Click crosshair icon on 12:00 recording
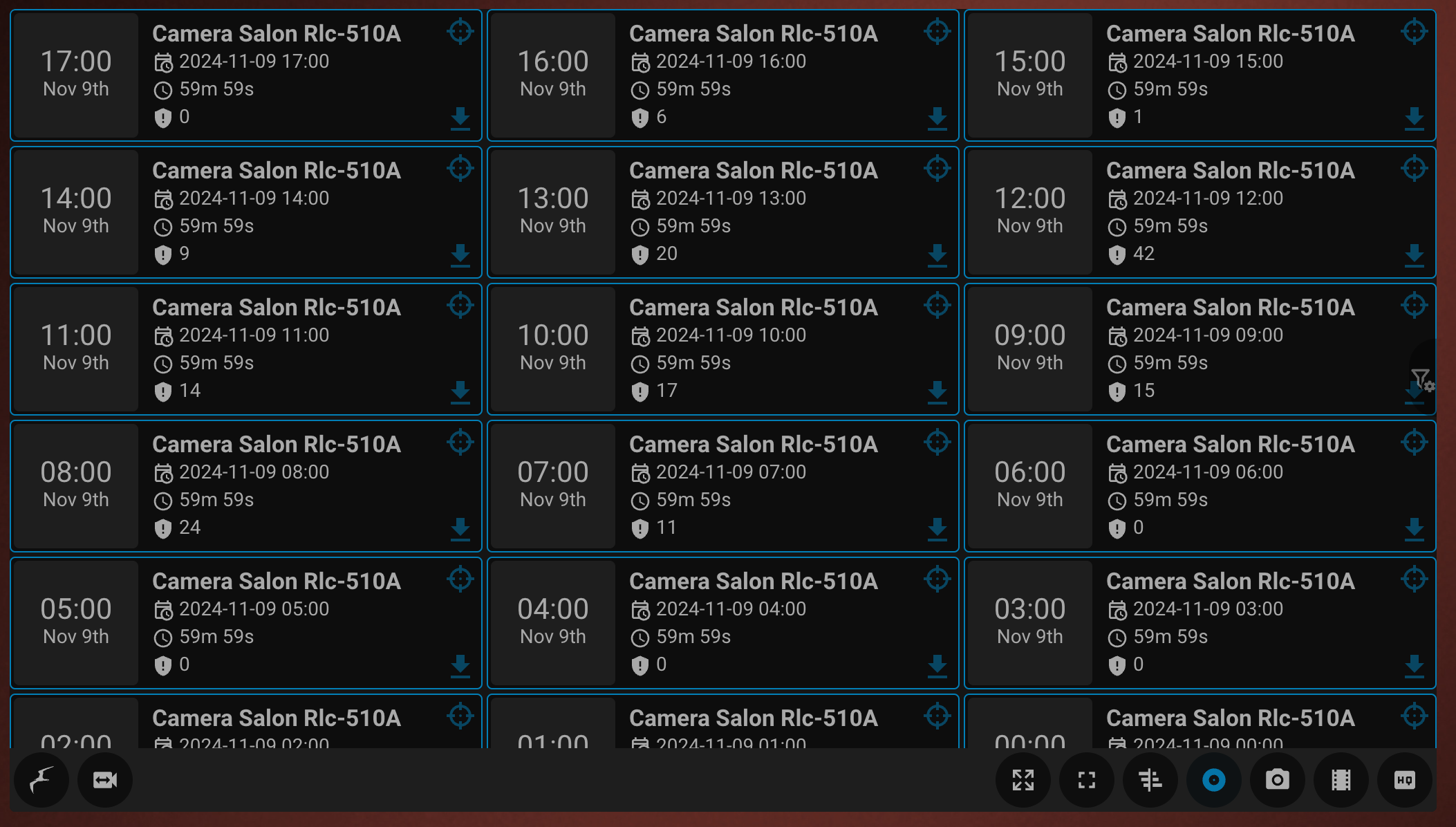Screen dimensions: 1456x827 1415,168
